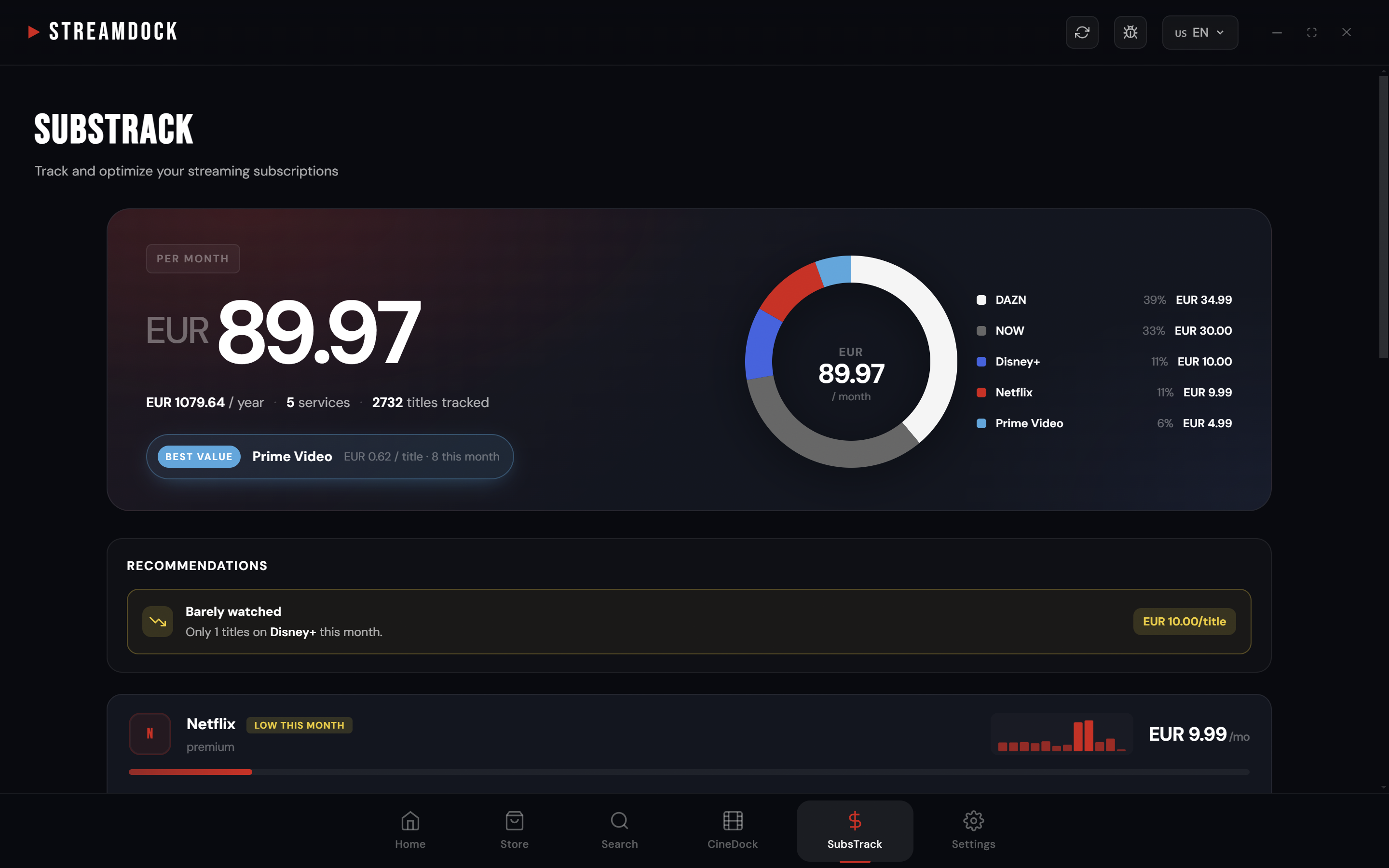
Task: Close the StreamDock window
Action: coord(1347,32)
